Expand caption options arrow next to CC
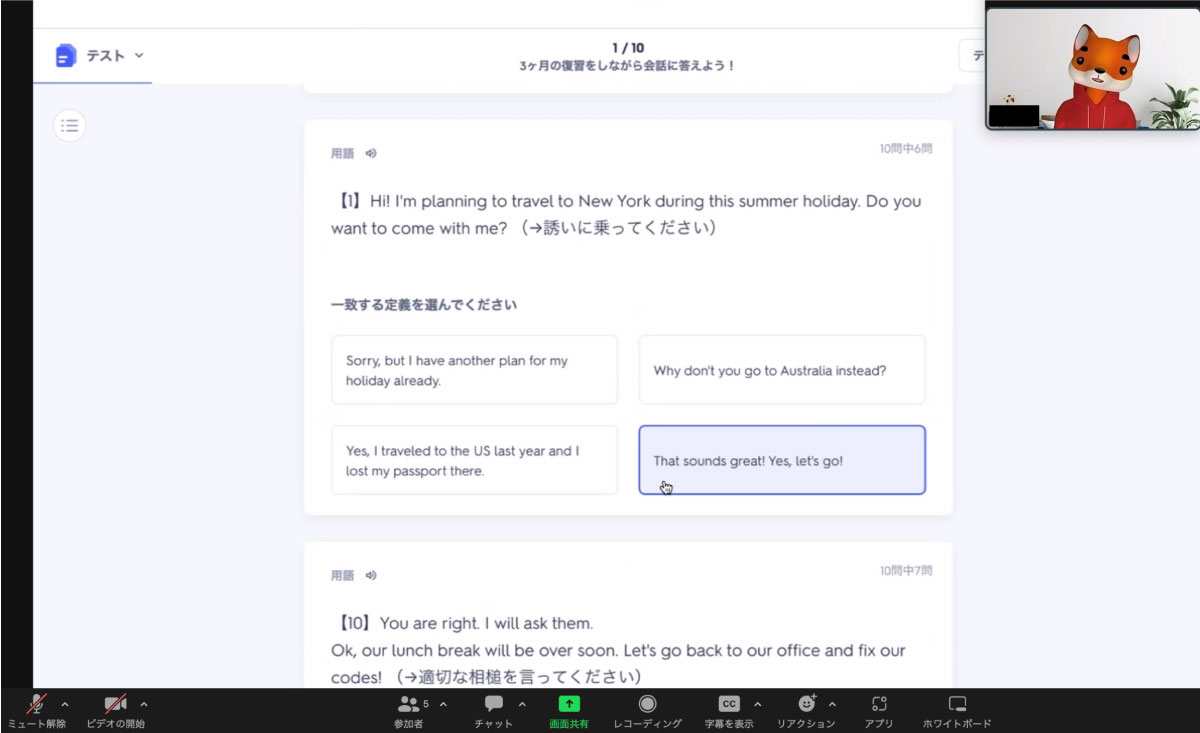Screen dimensions: 1200x733 pos(757,704)
